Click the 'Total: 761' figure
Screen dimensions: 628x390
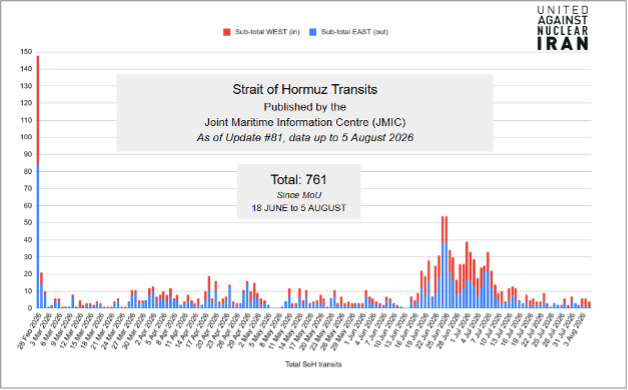click(299, 179)
